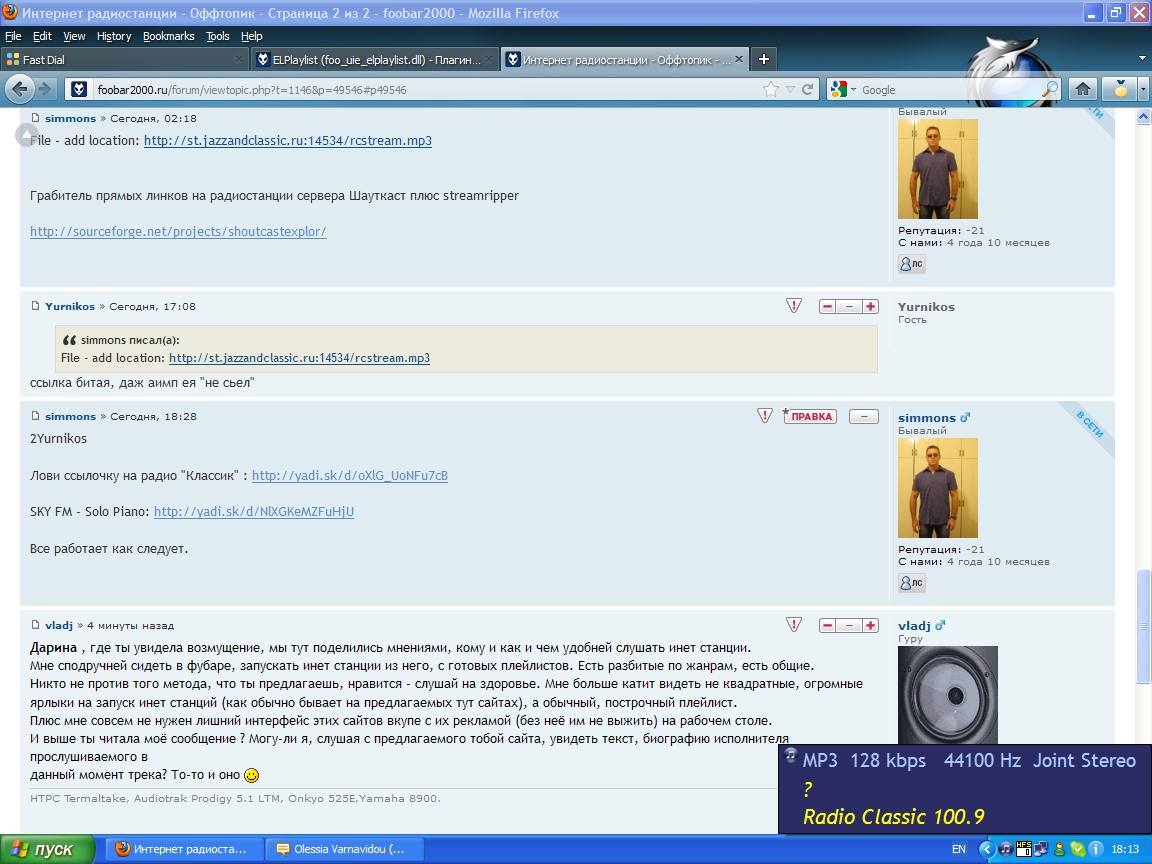This screenshot has width=1152, height=864.
Task: Toggle the EN keyboard language indicator
Action: pos(958,849)
